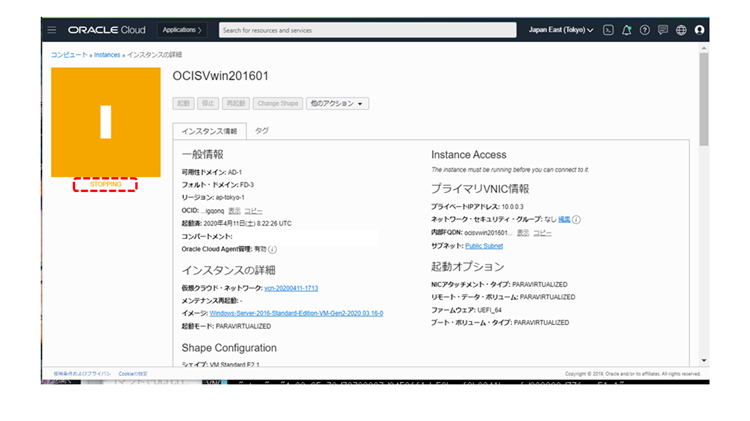This screenshot has width=750, height=421.
Task: Click the scrollbar down arrow
Action: pyautogui.click(x=704, y=361)
